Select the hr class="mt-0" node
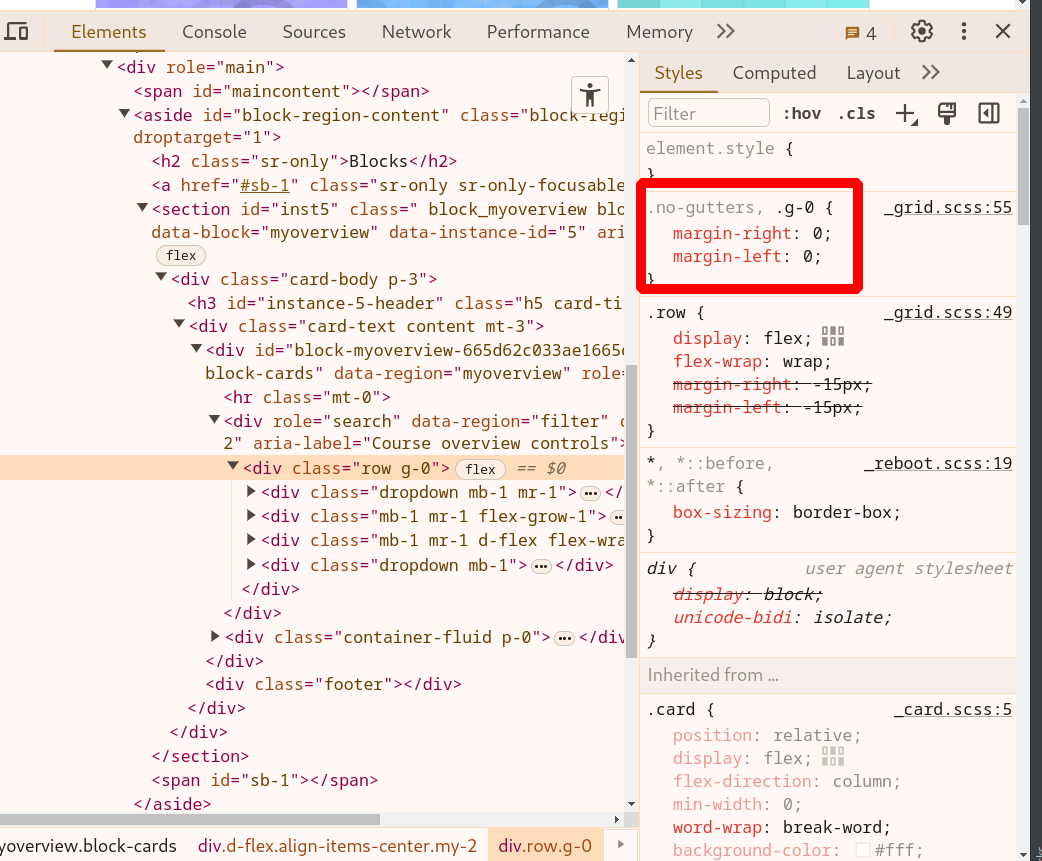The height and width of the screenshot is (861, 1042). coord(307,397)
